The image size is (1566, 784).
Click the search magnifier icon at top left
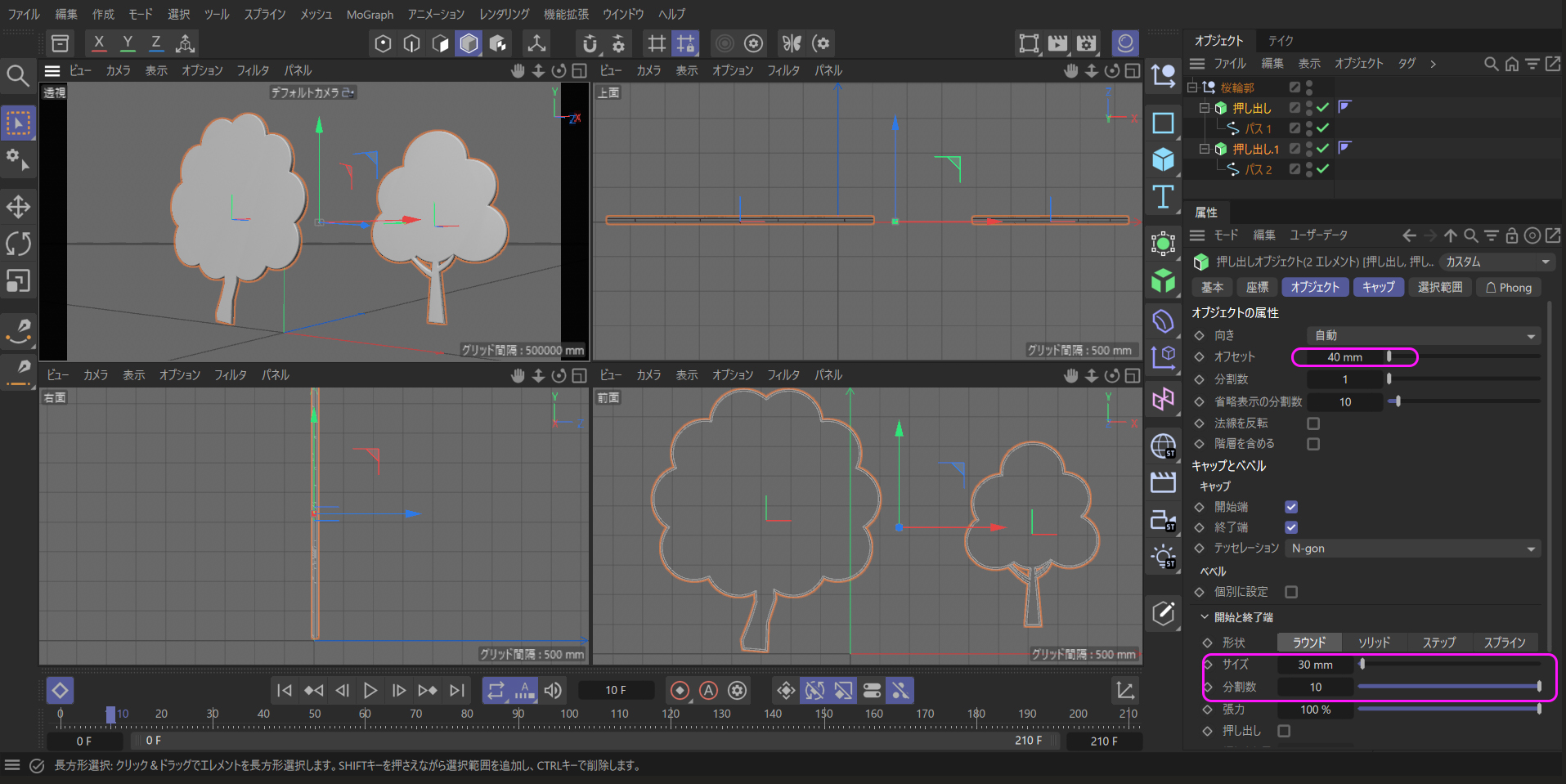tap(18, 76)
